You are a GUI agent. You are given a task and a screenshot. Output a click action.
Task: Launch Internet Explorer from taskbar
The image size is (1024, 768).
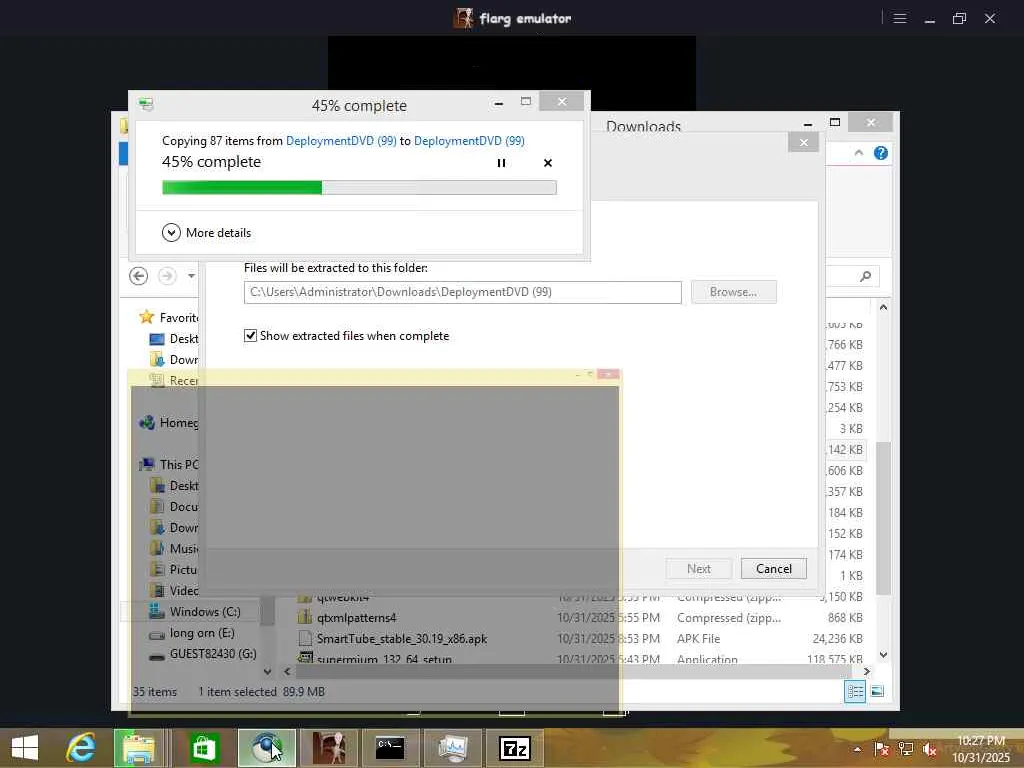tap(81, 748)
